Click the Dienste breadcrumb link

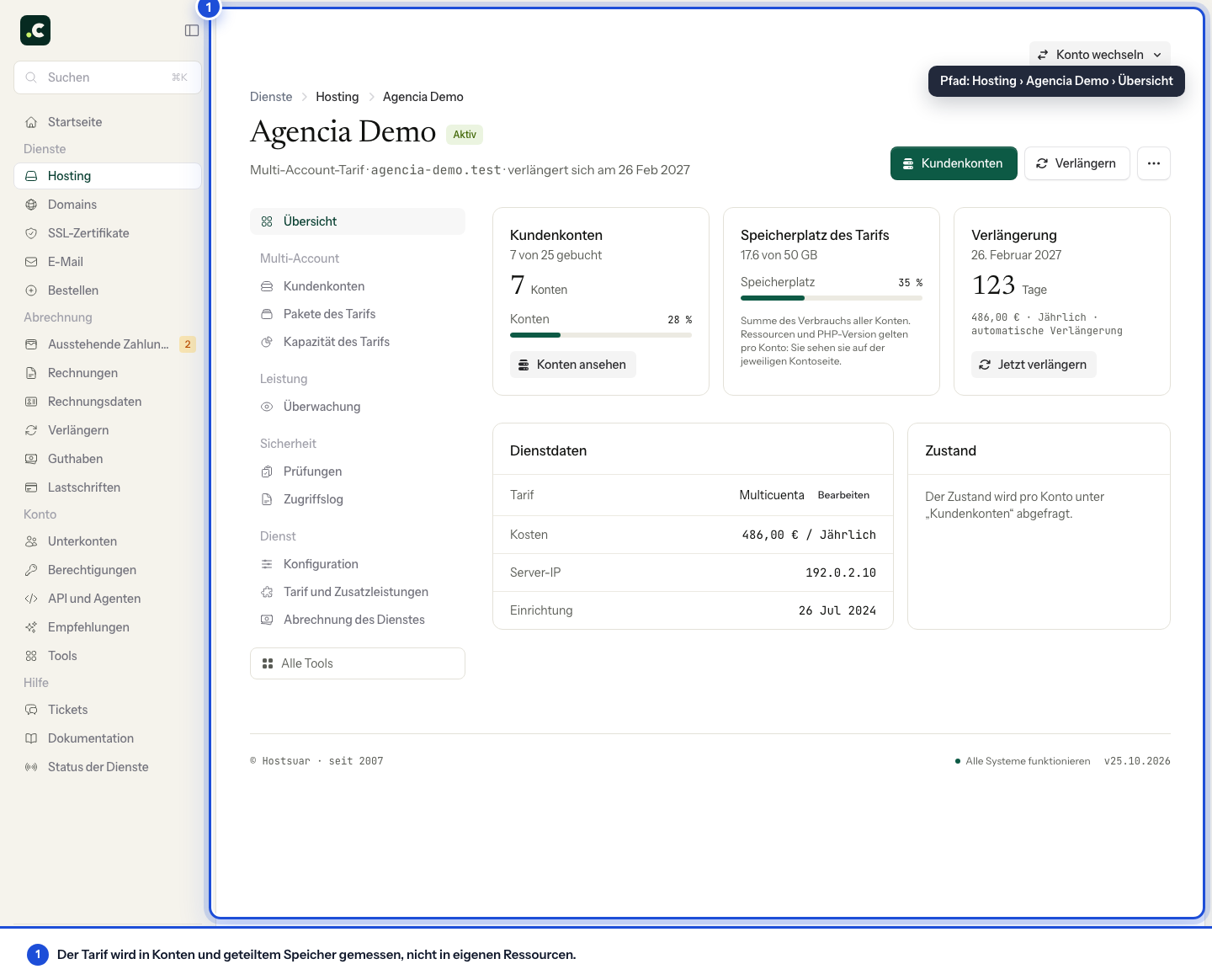pos(271,97)
